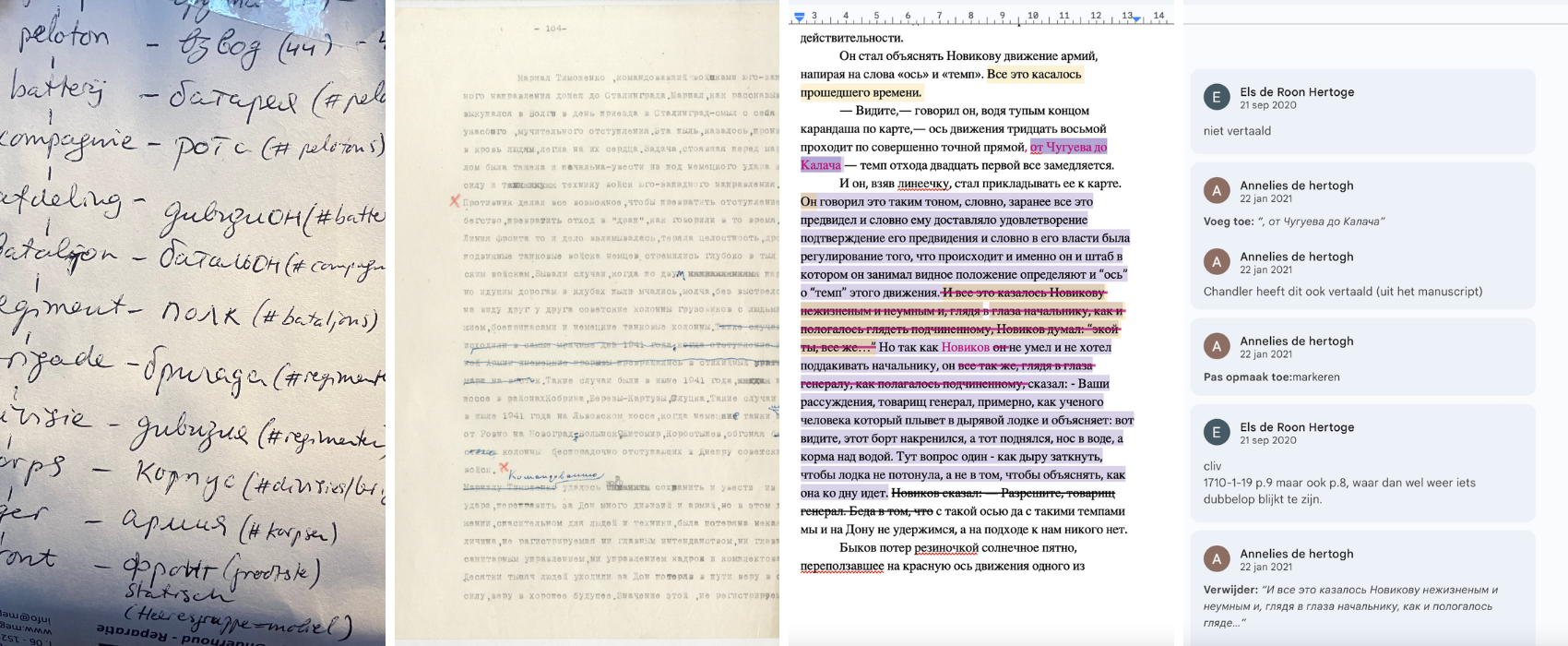Click the number 10 on the ruler

pyautogui.click(x=1032, y=16)
